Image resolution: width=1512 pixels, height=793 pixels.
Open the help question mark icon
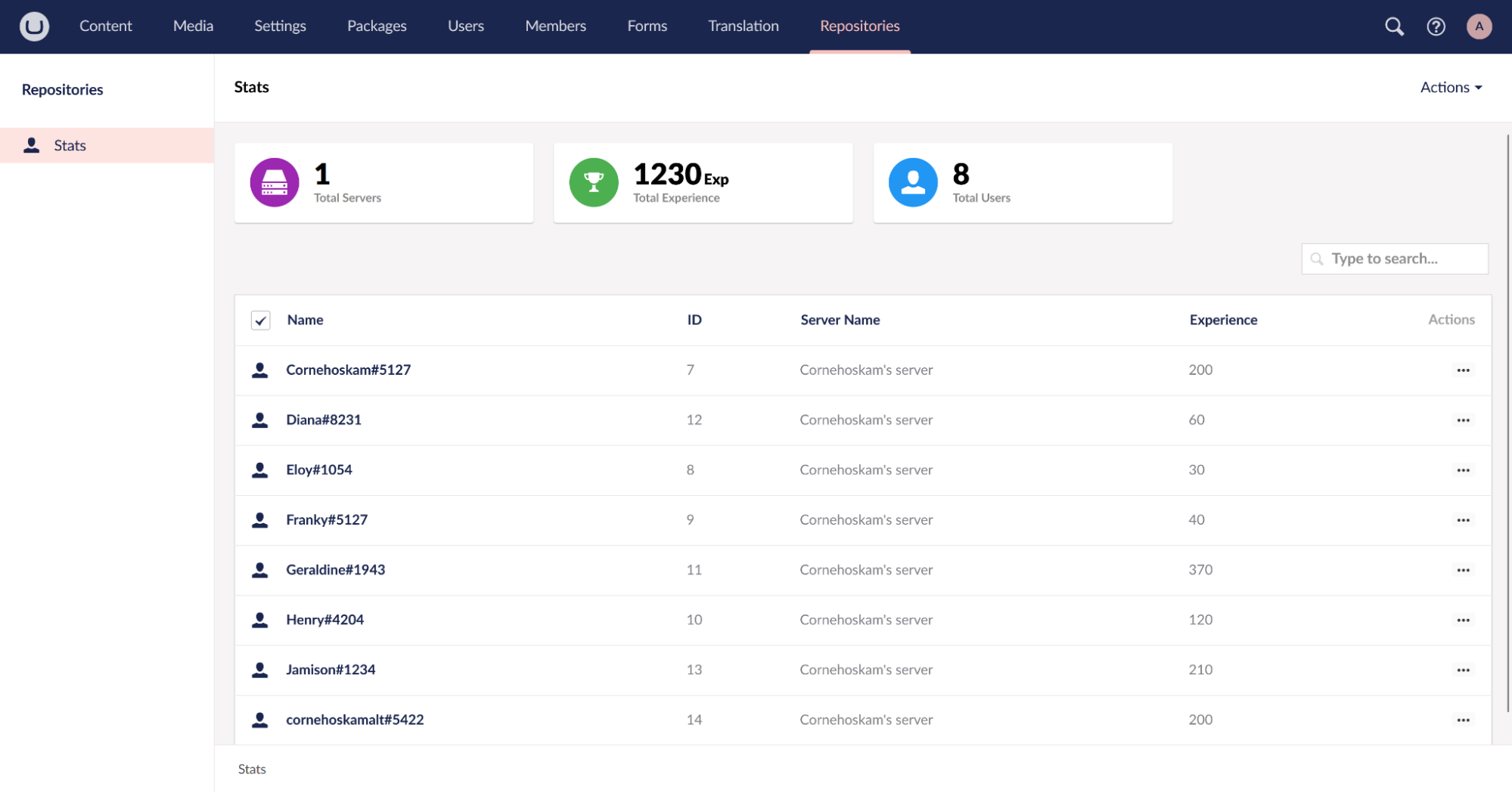1436,26
